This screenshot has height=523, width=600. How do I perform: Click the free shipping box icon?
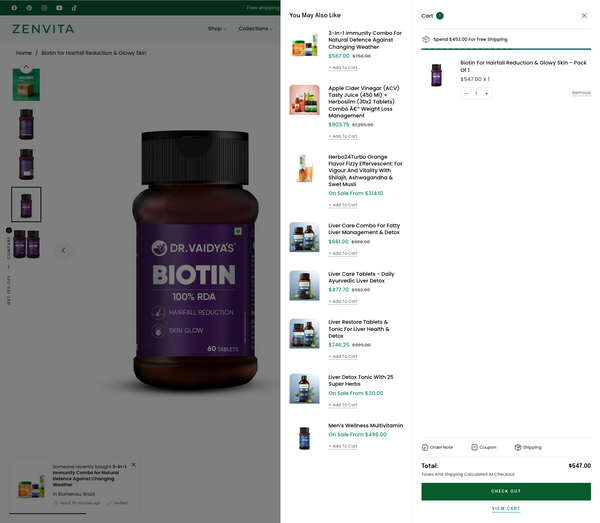(x=426, y=39)
